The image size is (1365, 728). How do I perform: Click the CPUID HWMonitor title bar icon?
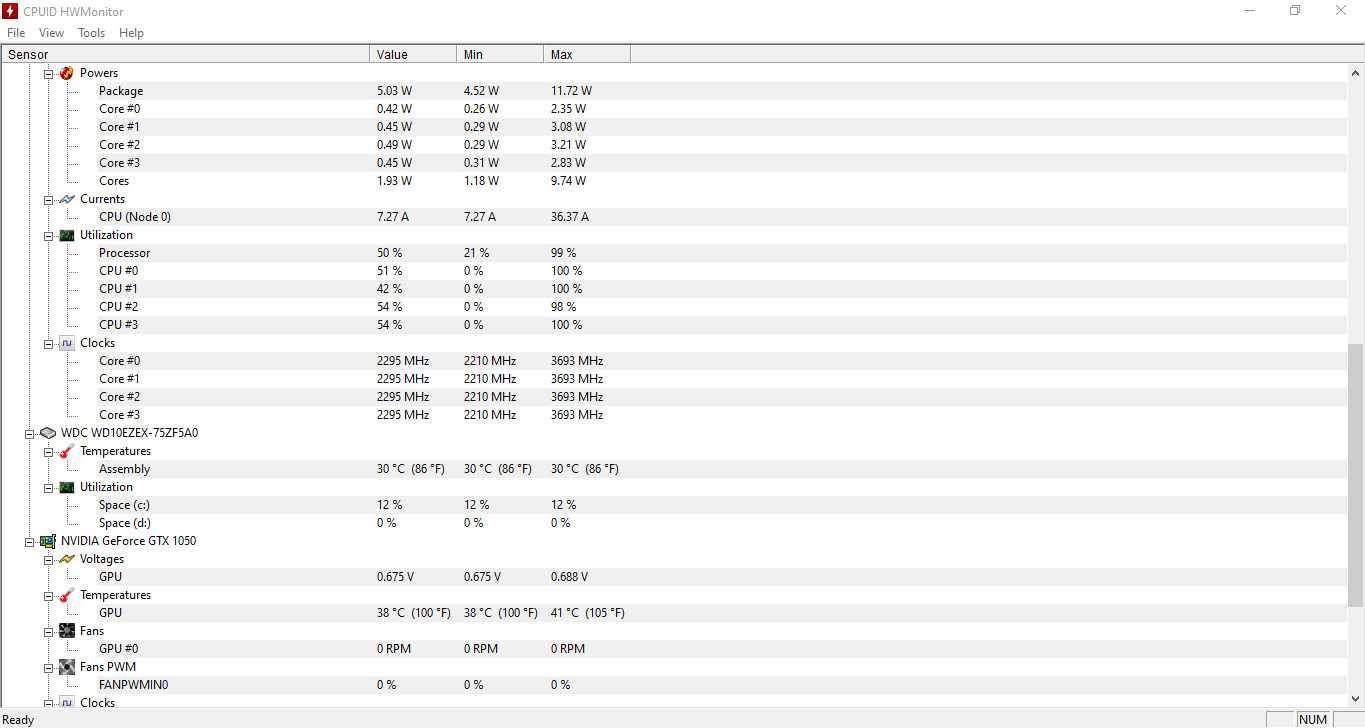click(10, 10)
